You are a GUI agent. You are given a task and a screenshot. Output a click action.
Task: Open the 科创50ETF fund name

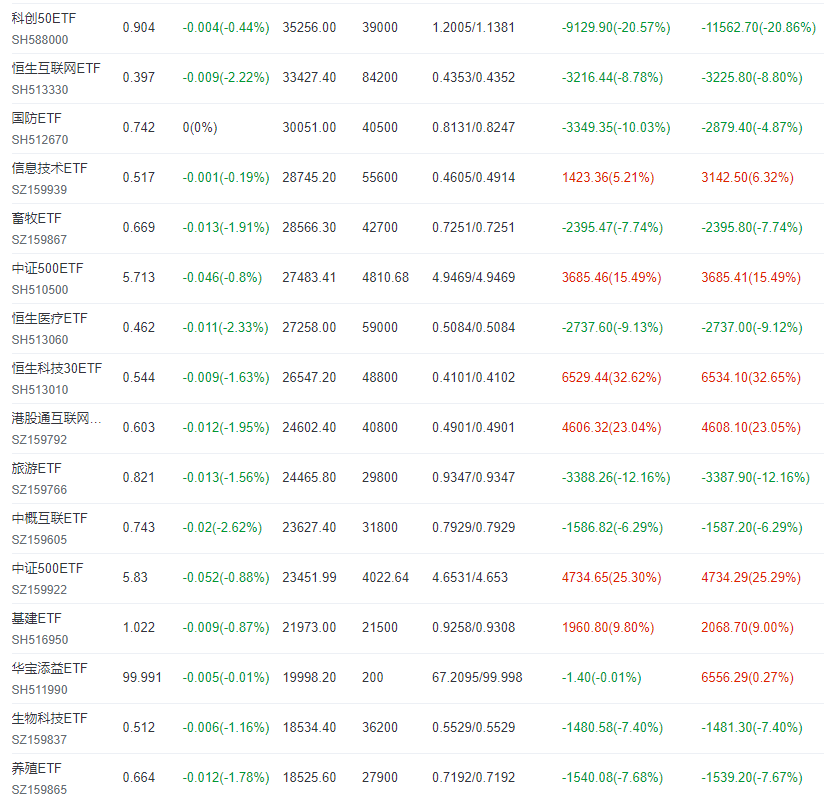[x=44, y=18]
